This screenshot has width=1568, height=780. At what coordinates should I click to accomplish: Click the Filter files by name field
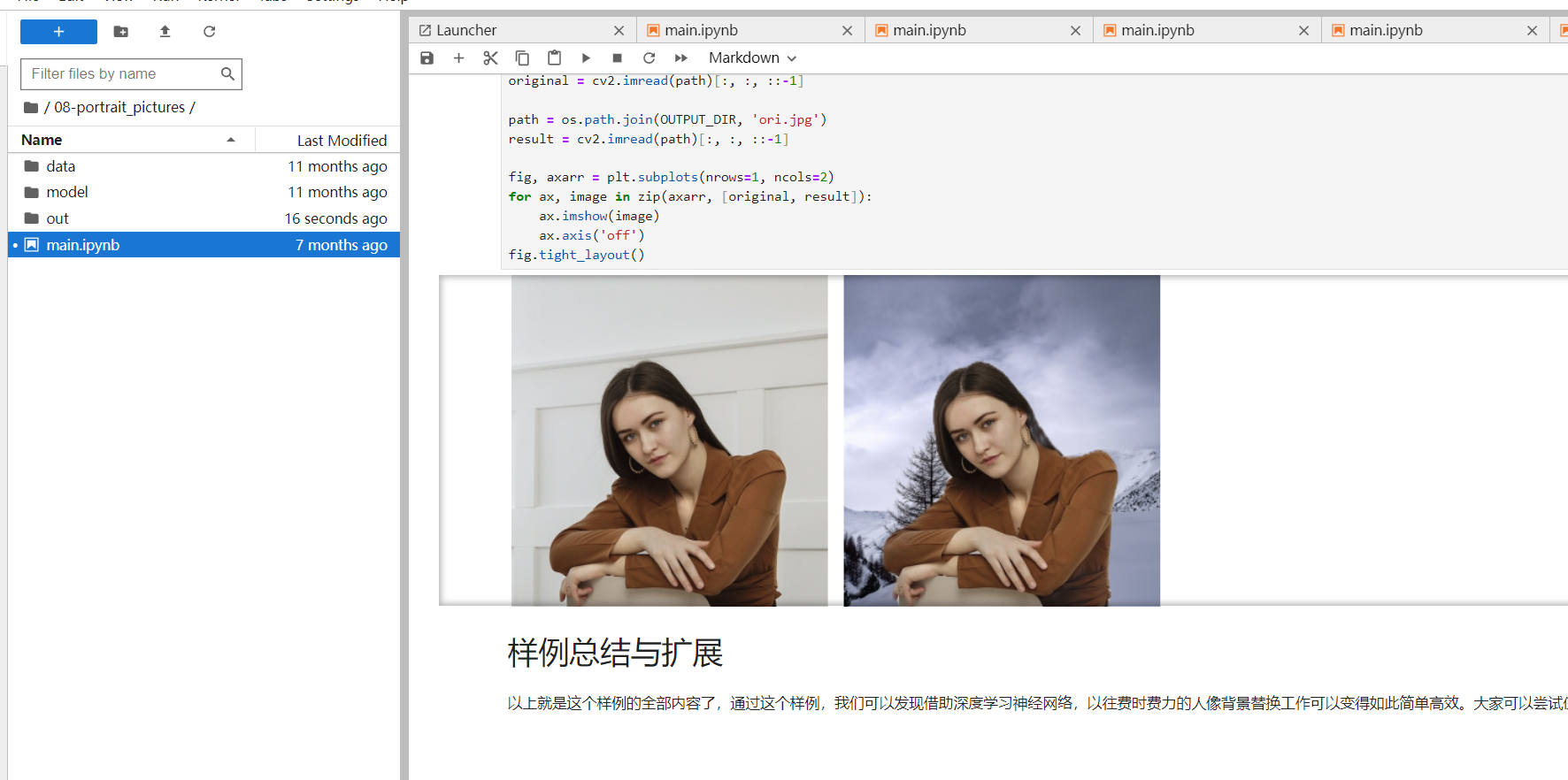(131, 74)
